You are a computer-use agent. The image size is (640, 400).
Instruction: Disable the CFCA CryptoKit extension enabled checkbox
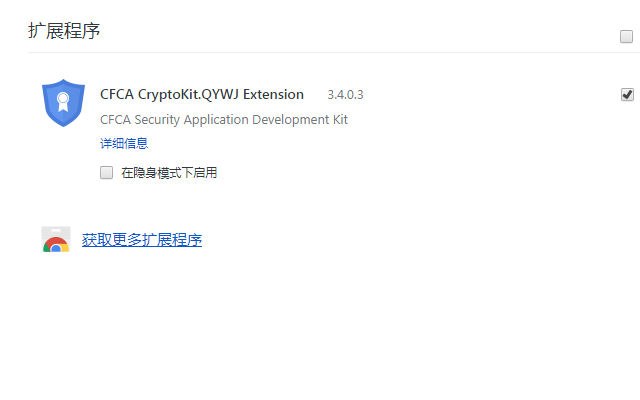[627, 95]
